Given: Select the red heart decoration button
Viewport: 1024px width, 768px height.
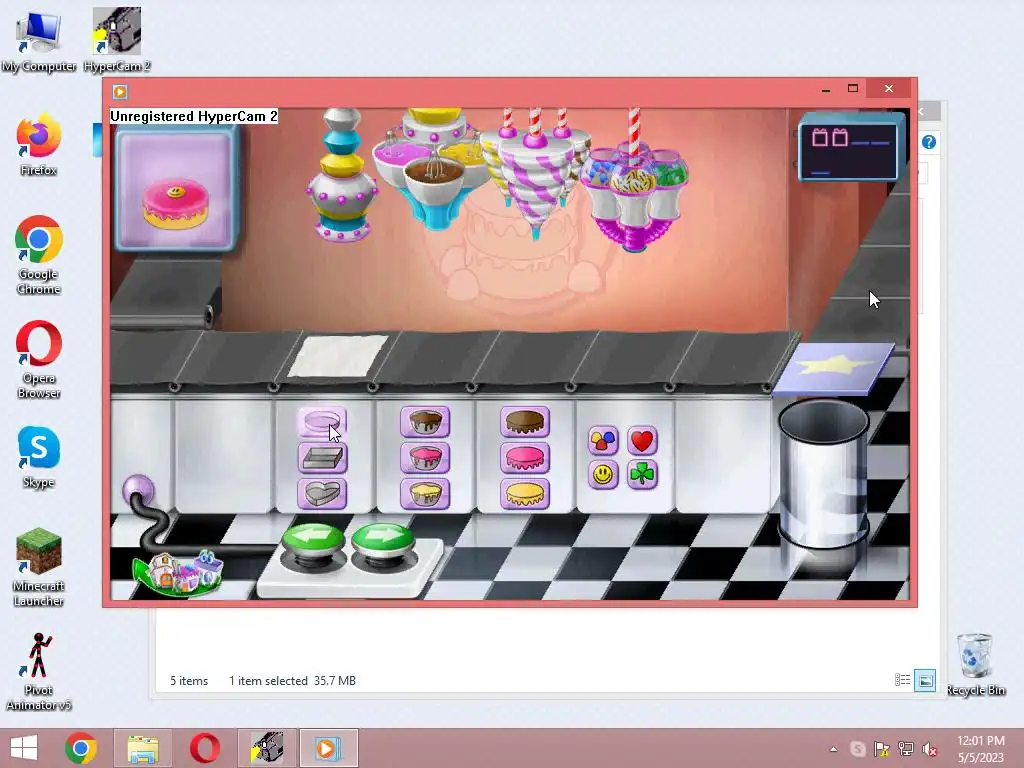Looking at the screenshot, I should (642, 441).
